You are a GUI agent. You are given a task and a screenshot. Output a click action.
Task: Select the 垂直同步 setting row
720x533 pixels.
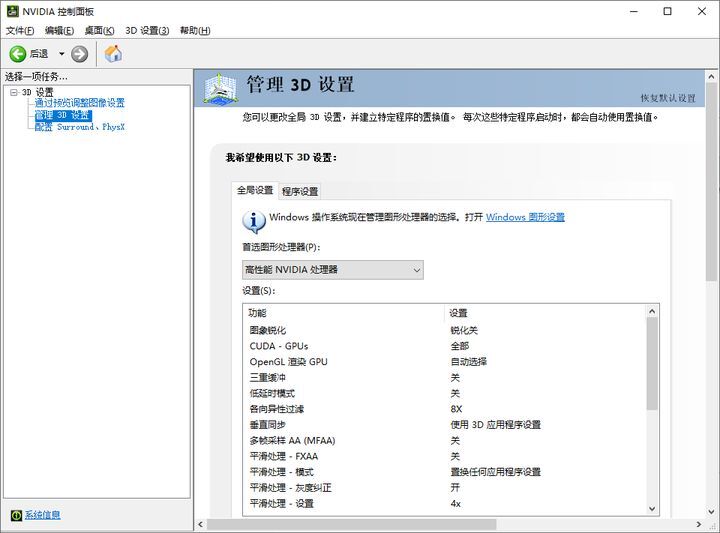coord(444,425)
